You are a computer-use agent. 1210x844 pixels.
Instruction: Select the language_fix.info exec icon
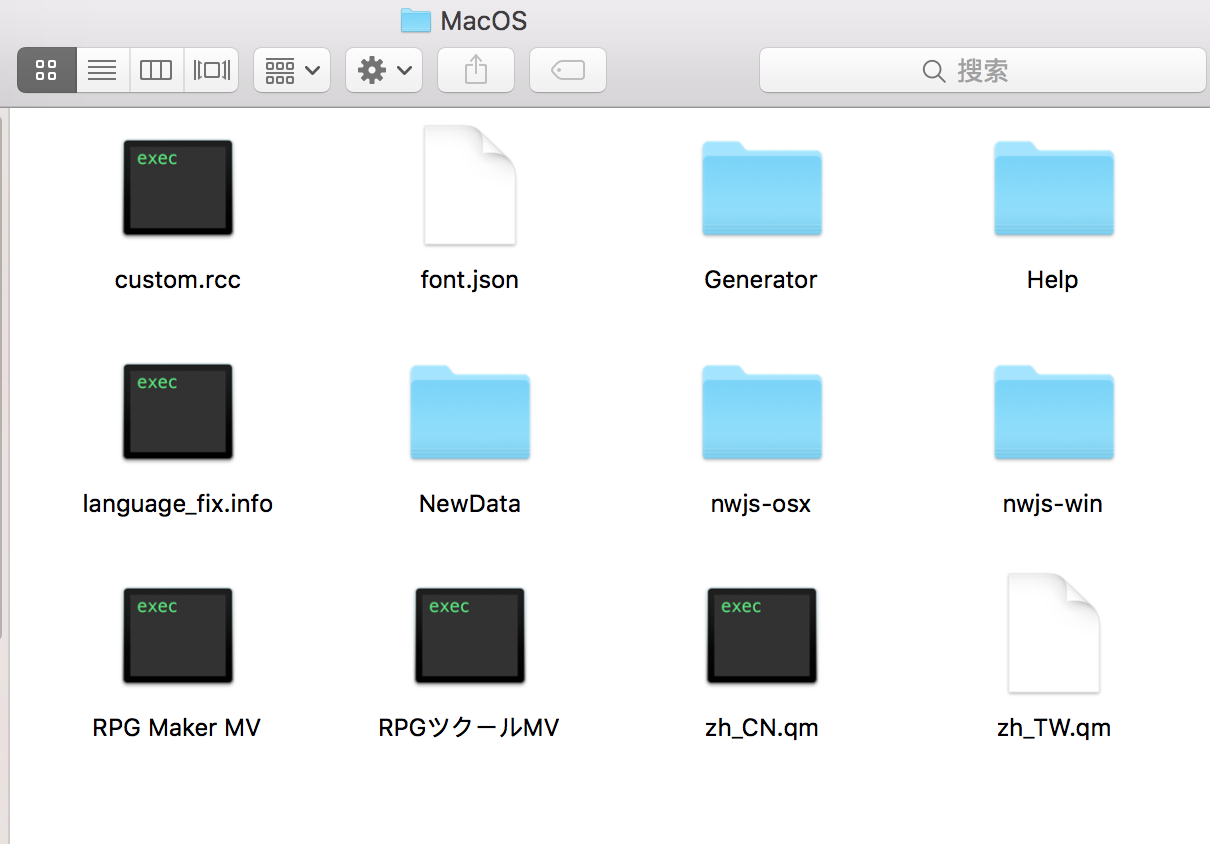pos(178,412)
